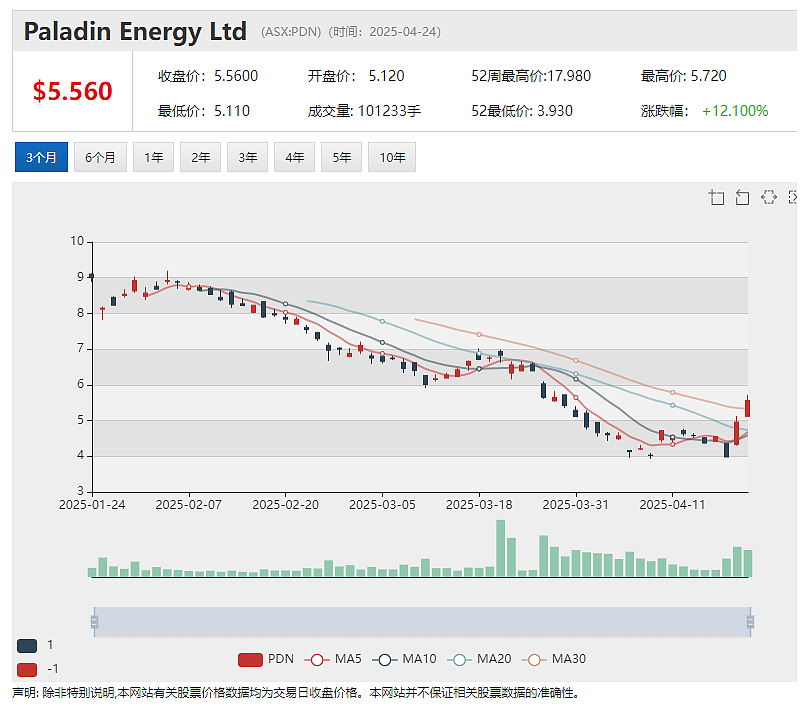Click the (ASX:PDN) ticker text
This screenshot has width=811, height=713.
click(291, 32)
